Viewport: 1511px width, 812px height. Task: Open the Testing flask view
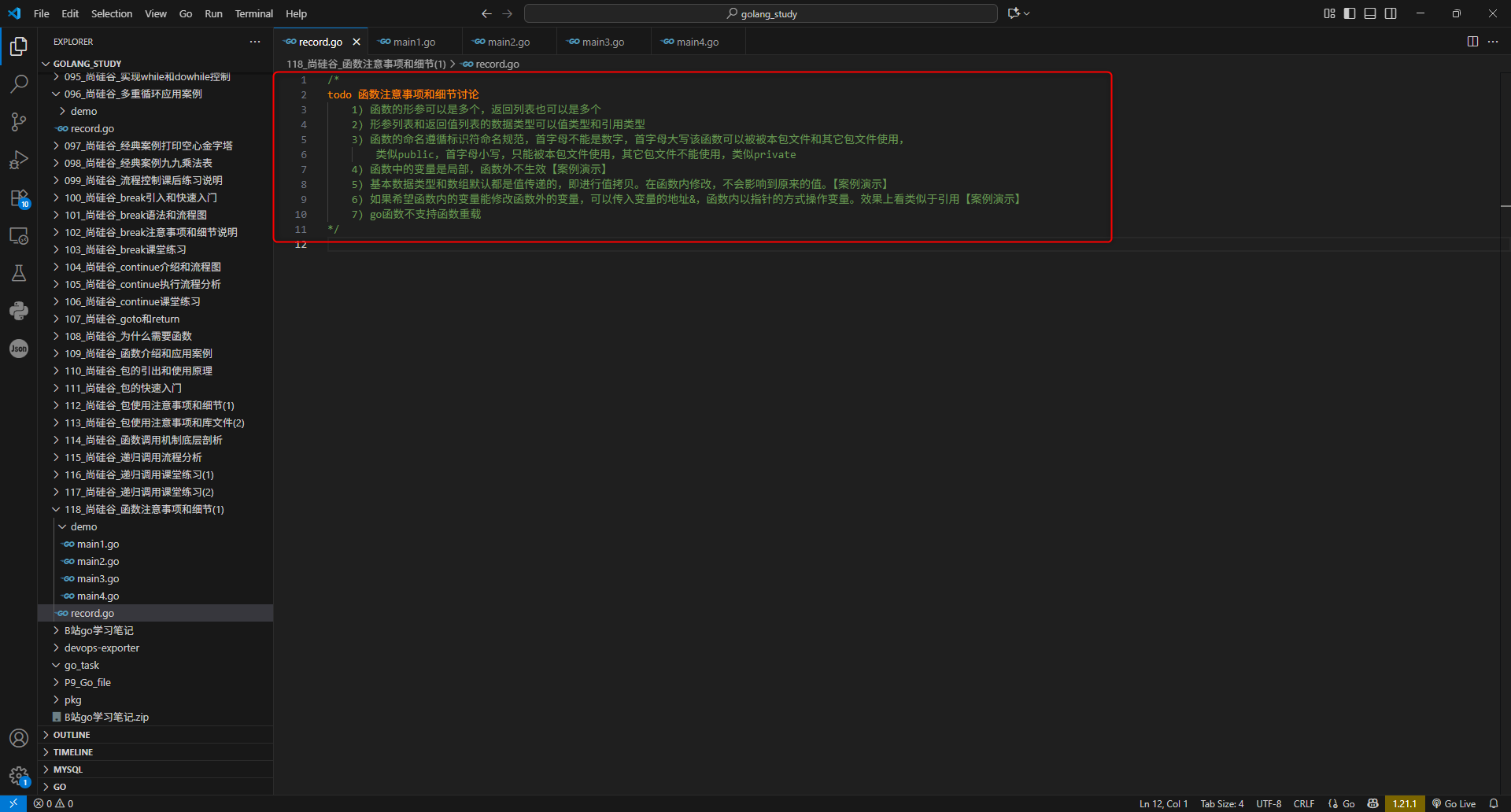(x=19, y=273)
